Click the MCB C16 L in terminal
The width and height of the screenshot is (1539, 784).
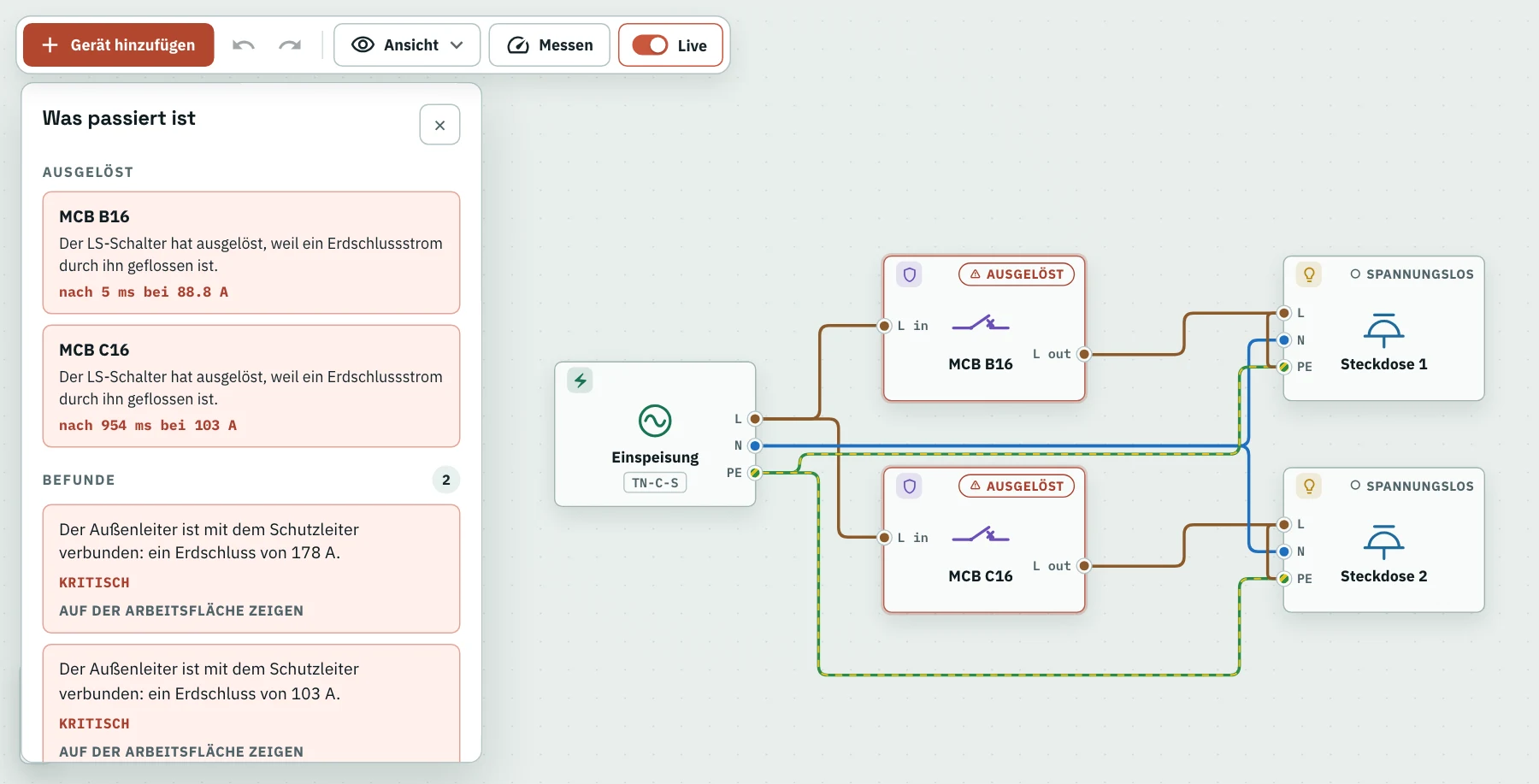point(884,537)
